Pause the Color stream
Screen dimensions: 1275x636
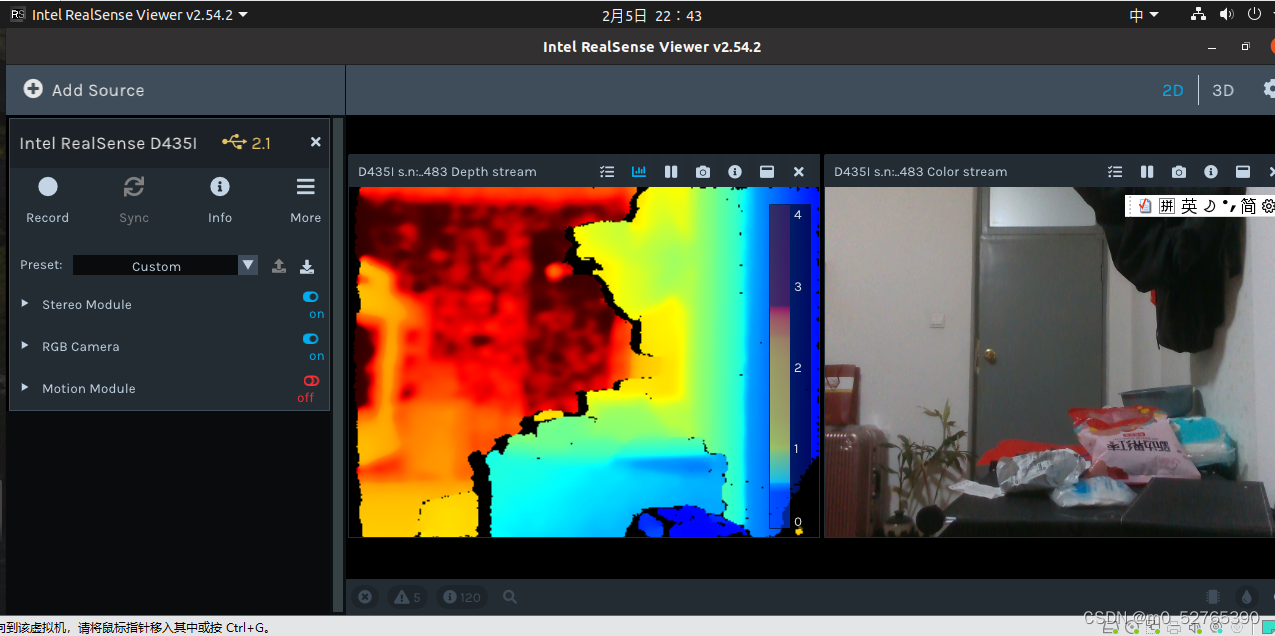point(1147,171)
